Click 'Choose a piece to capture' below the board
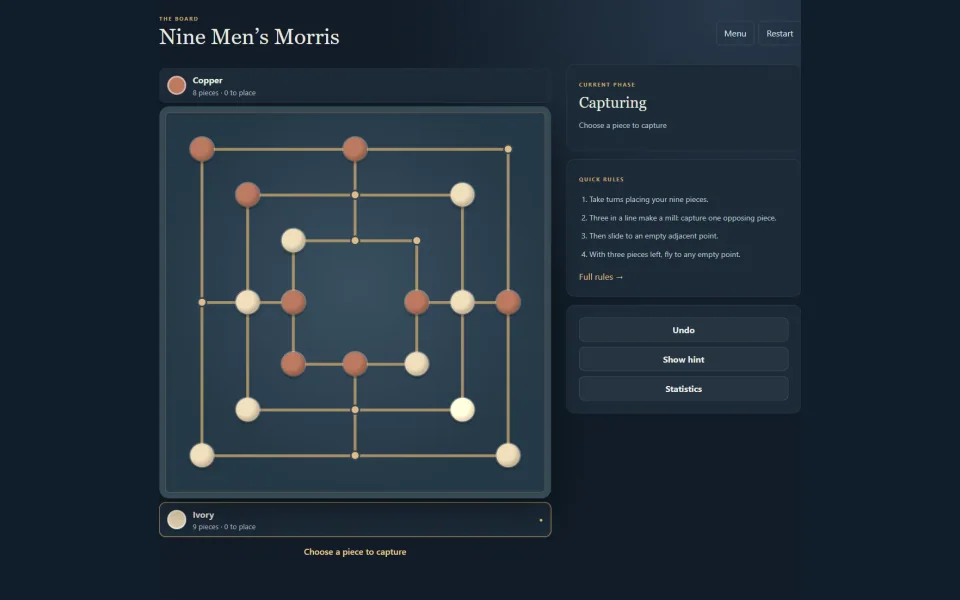 pos(355,552)
